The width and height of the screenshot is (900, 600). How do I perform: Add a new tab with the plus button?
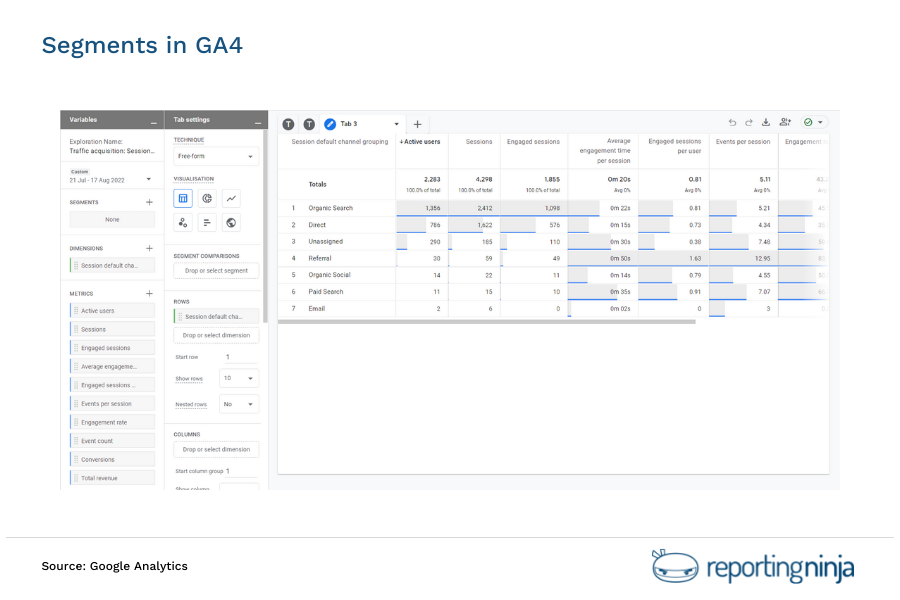tap(416, 123)
